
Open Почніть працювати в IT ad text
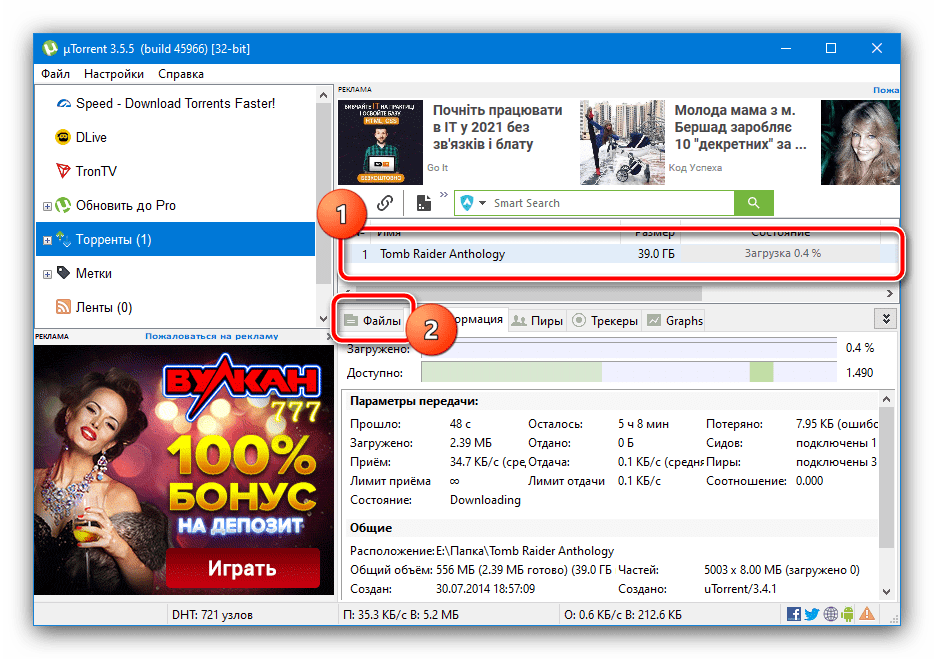tap(497, 128)
